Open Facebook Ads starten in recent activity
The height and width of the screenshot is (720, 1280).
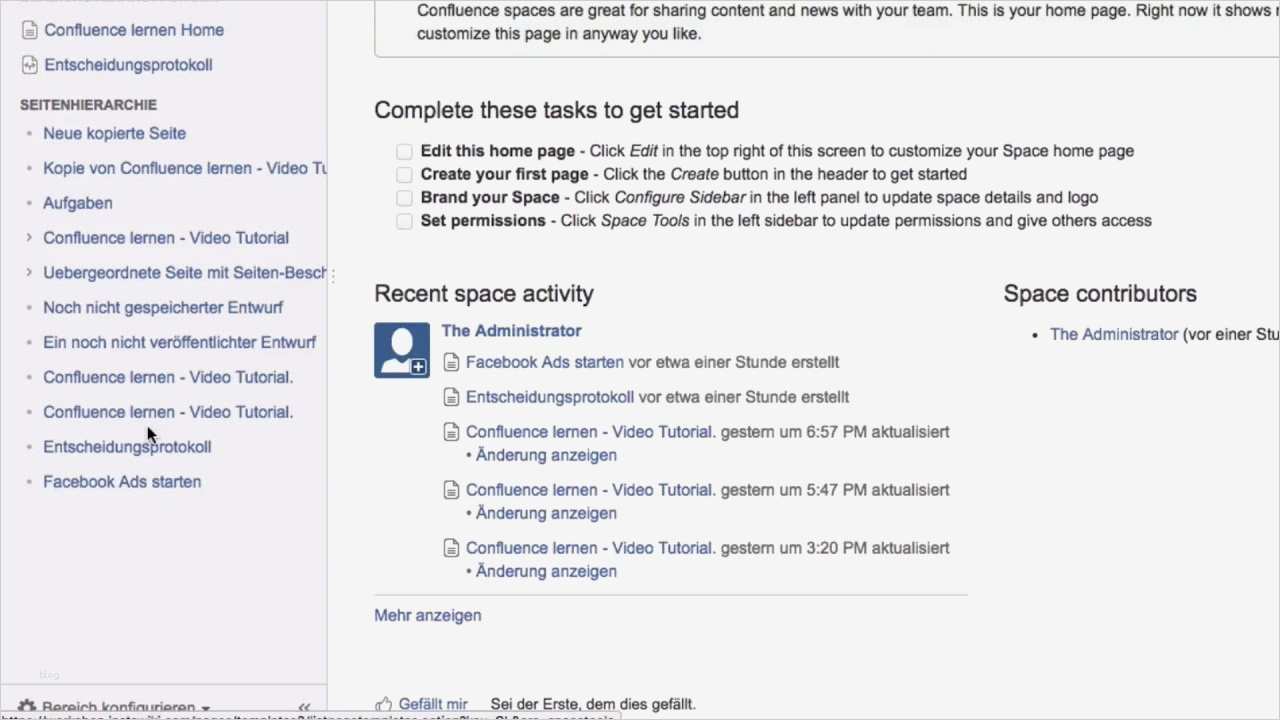tap(544, 362)
